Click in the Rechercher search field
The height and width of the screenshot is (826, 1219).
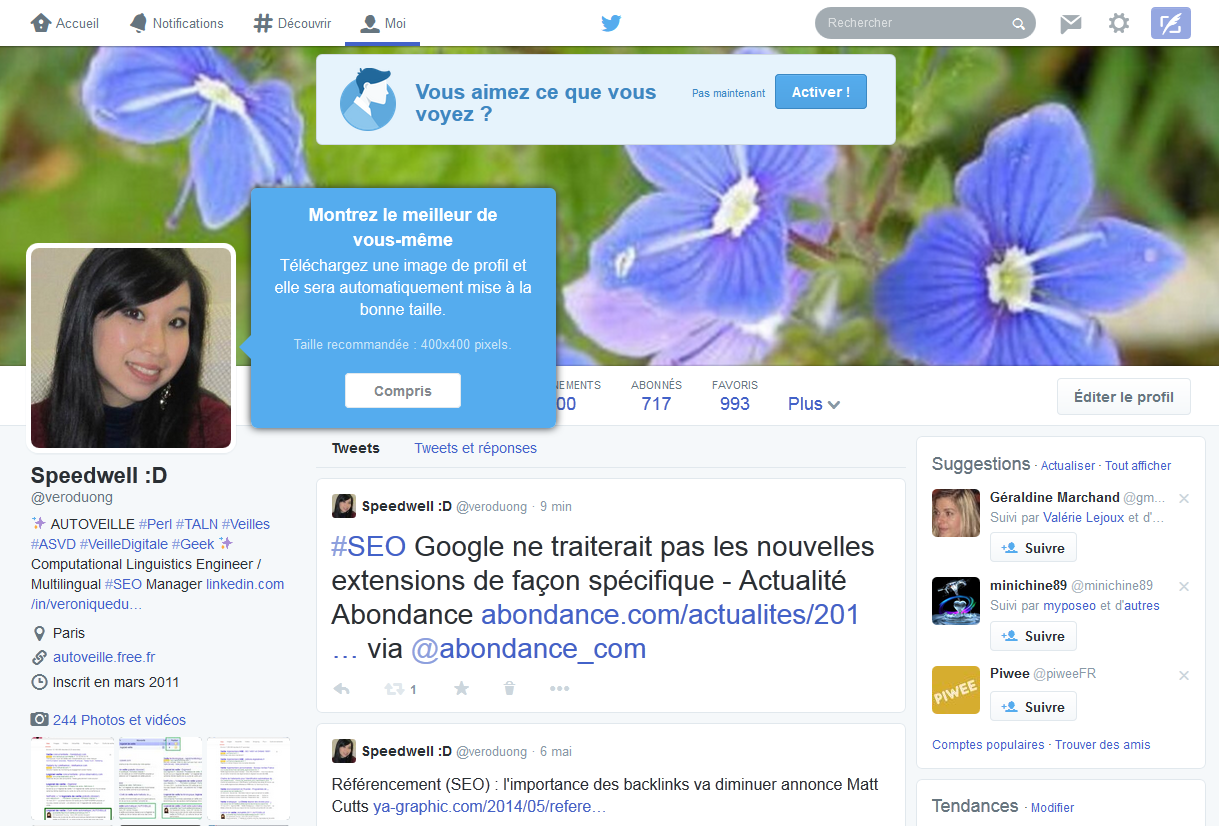pyautogui.click(x=915, y=23)
